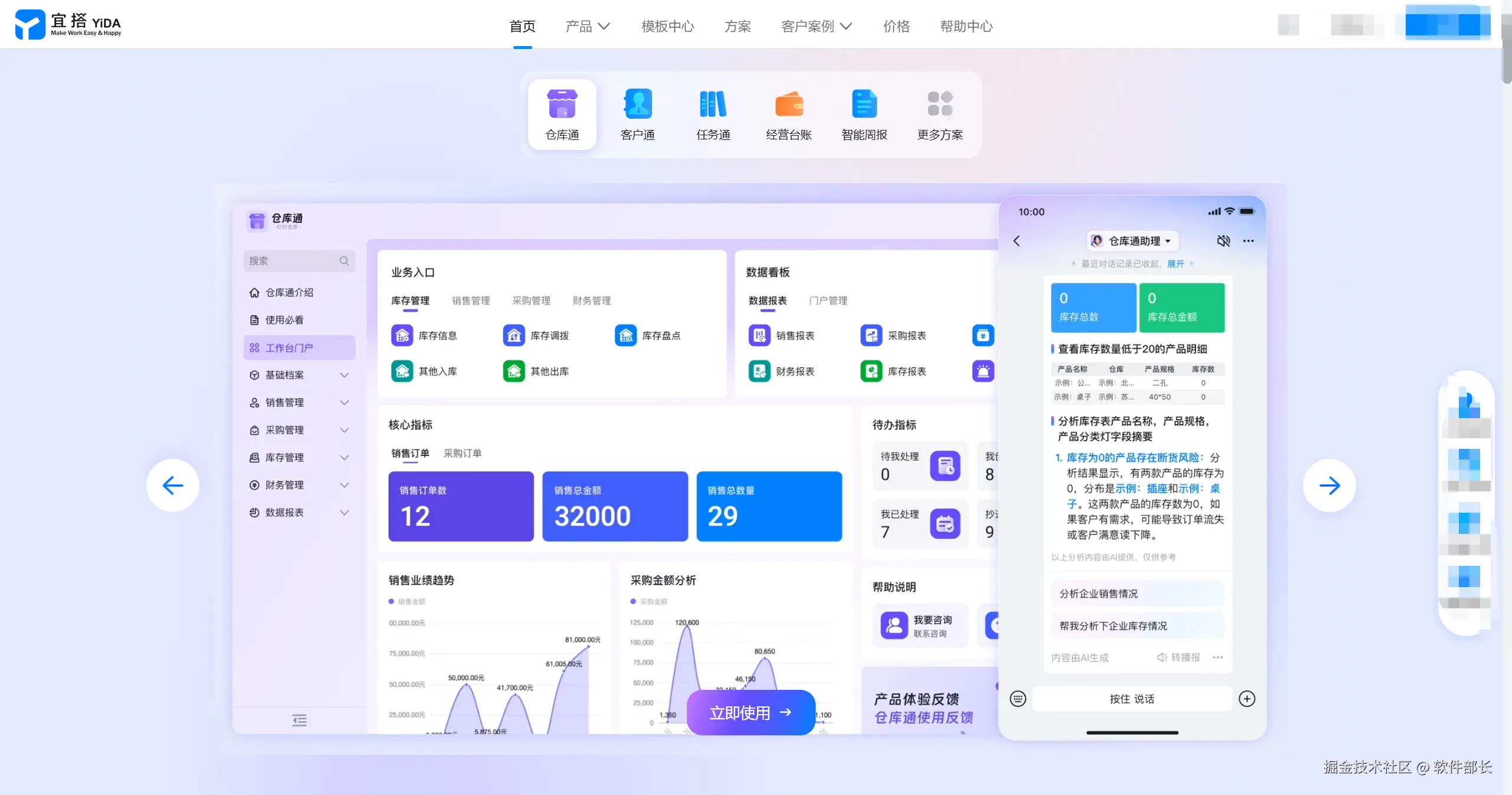Switch to keyboard input in phone chat

pyautogui.click(x=1018, y=699)
